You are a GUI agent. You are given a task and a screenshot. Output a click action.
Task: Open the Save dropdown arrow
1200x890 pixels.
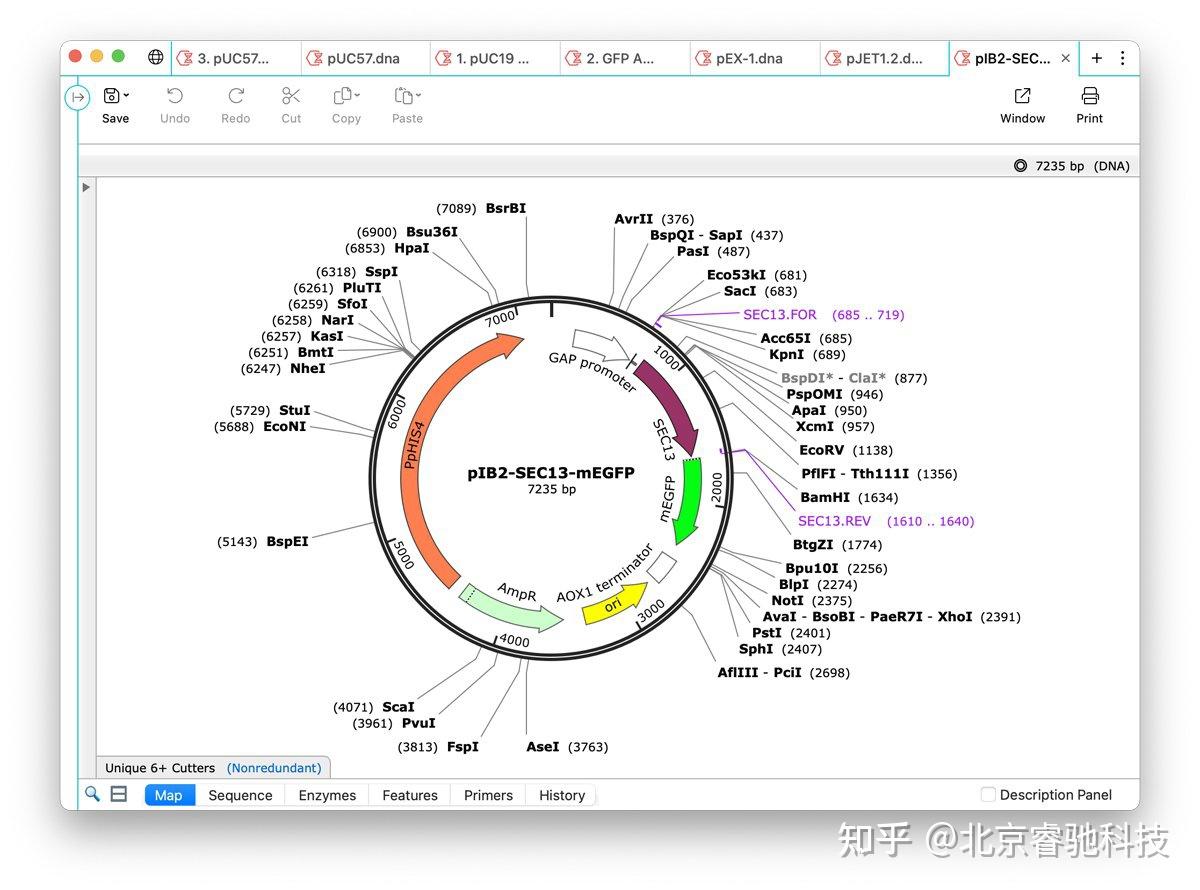(126, 96)
